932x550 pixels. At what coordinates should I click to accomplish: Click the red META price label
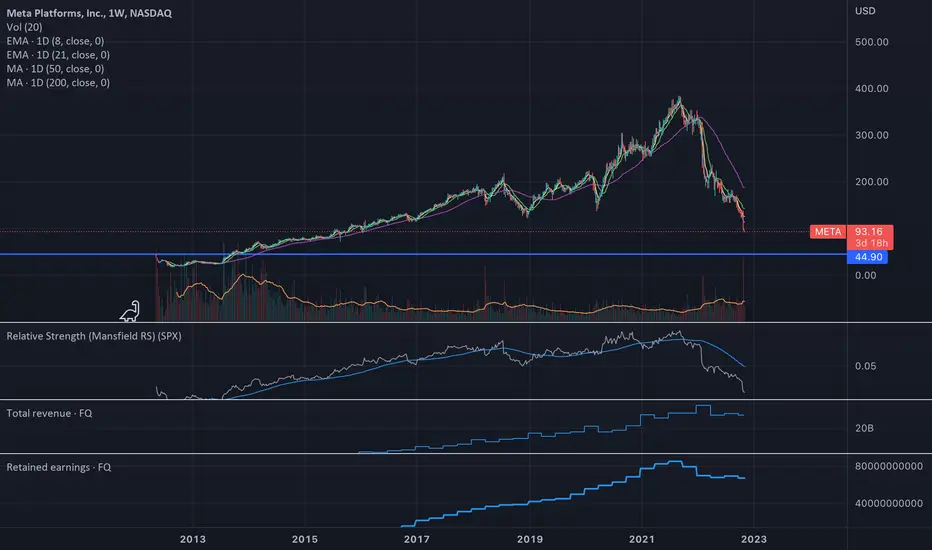click(828, 232)
